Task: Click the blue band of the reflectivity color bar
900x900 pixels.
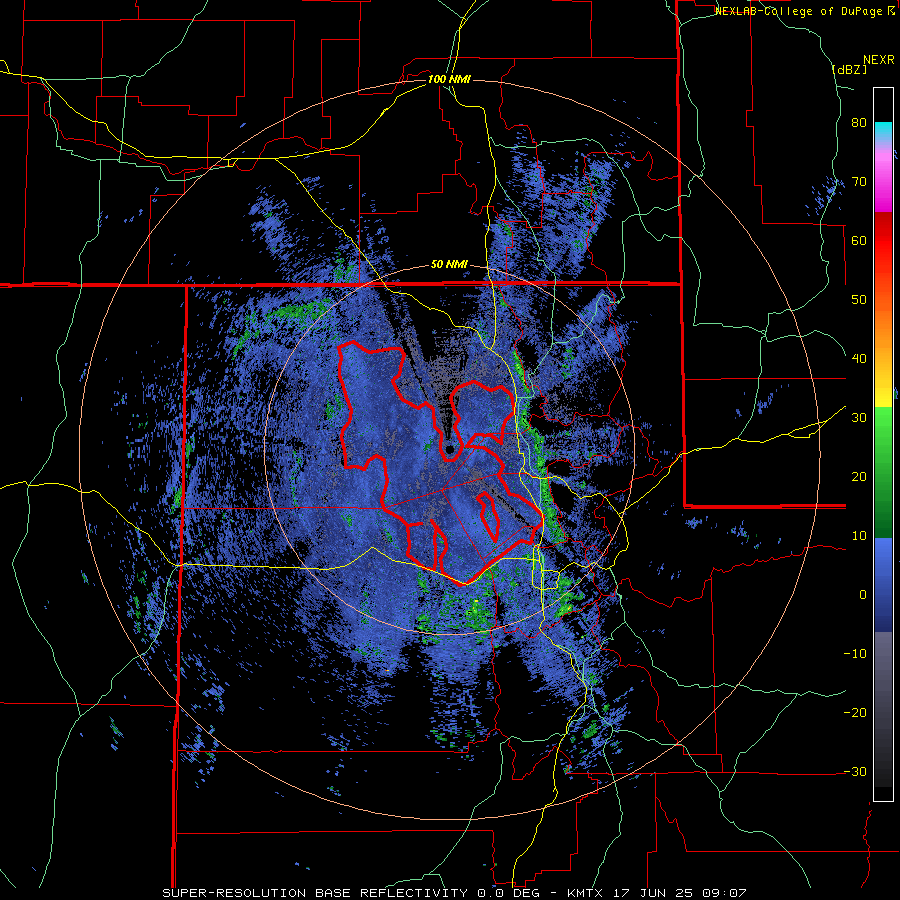Action: [x=883, y=585]
